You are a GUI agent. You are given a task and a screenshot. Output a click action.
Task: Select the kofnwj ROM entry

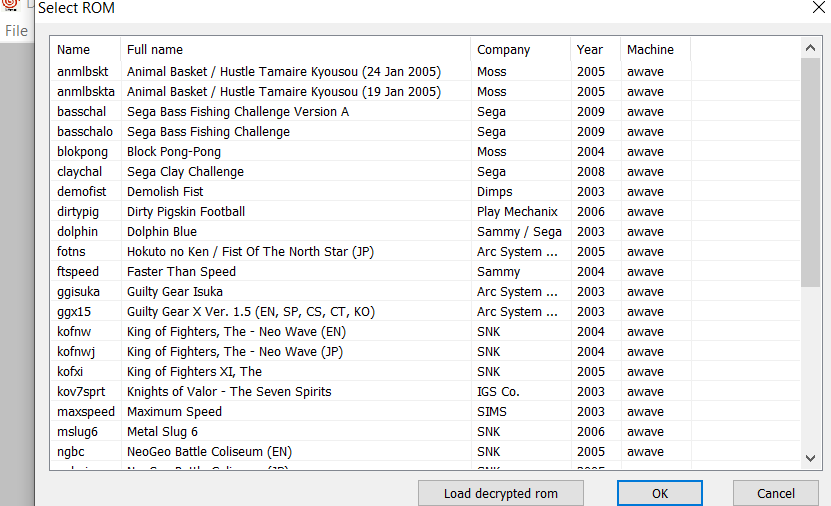(425, 352)
